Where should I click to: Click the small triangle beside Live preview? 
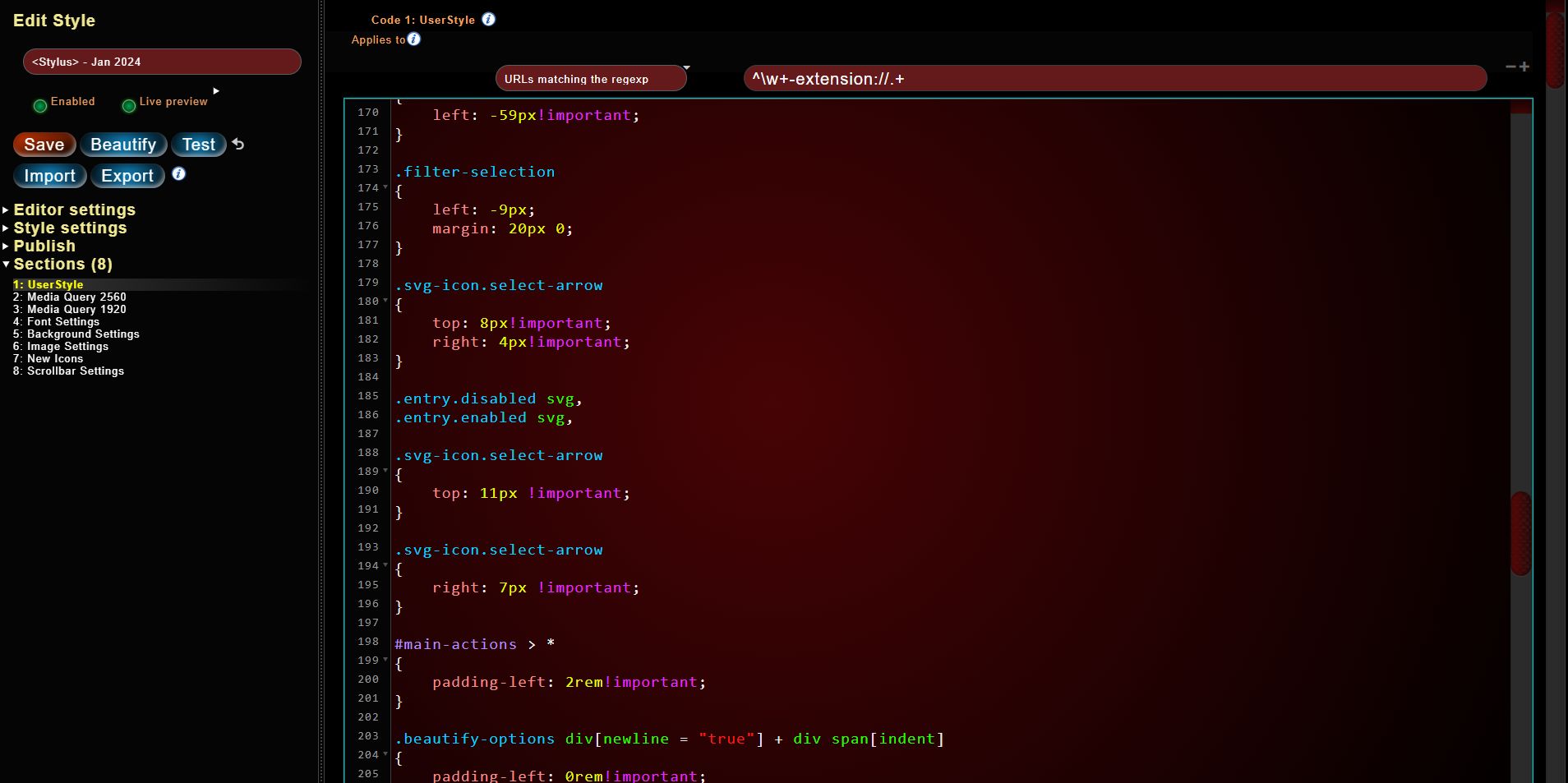(216, 91)
